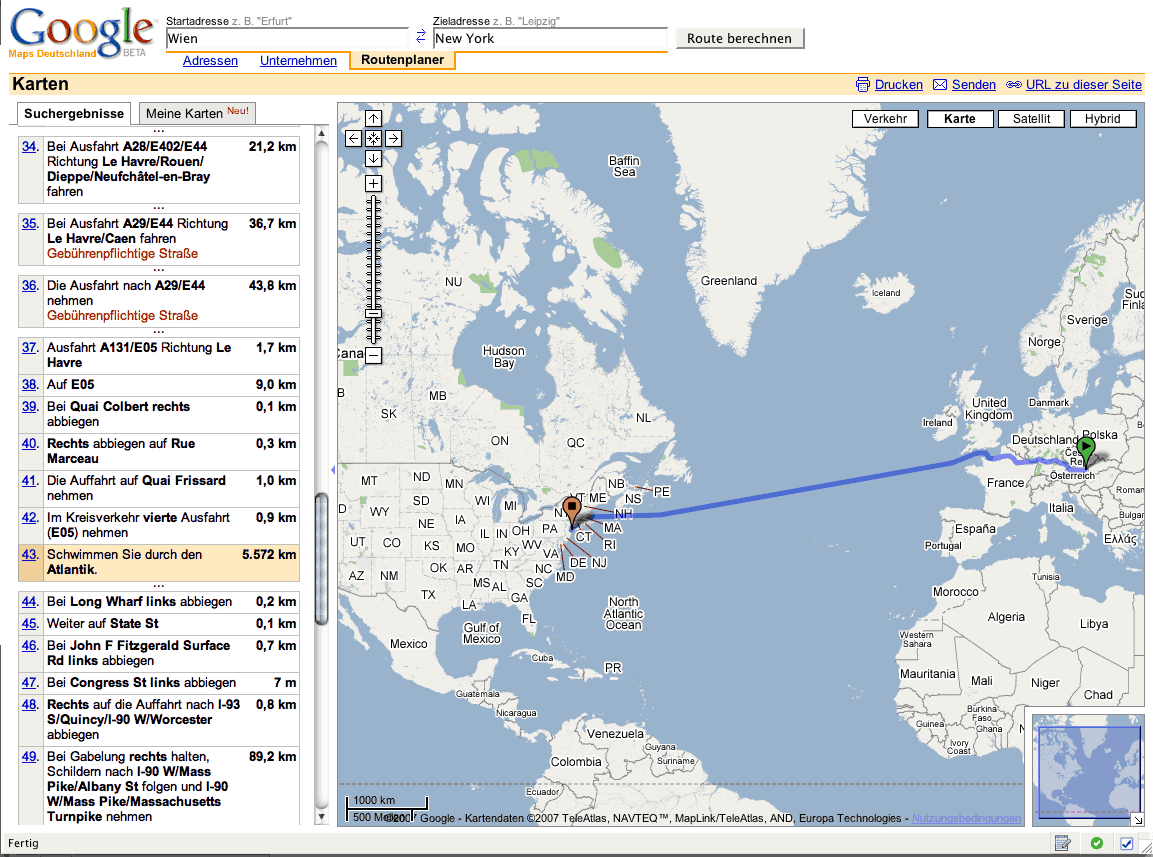This screenshot has width=1153, height=857.
Task: Open step 49 link Mass Pike
Action: tap(29, 756)
